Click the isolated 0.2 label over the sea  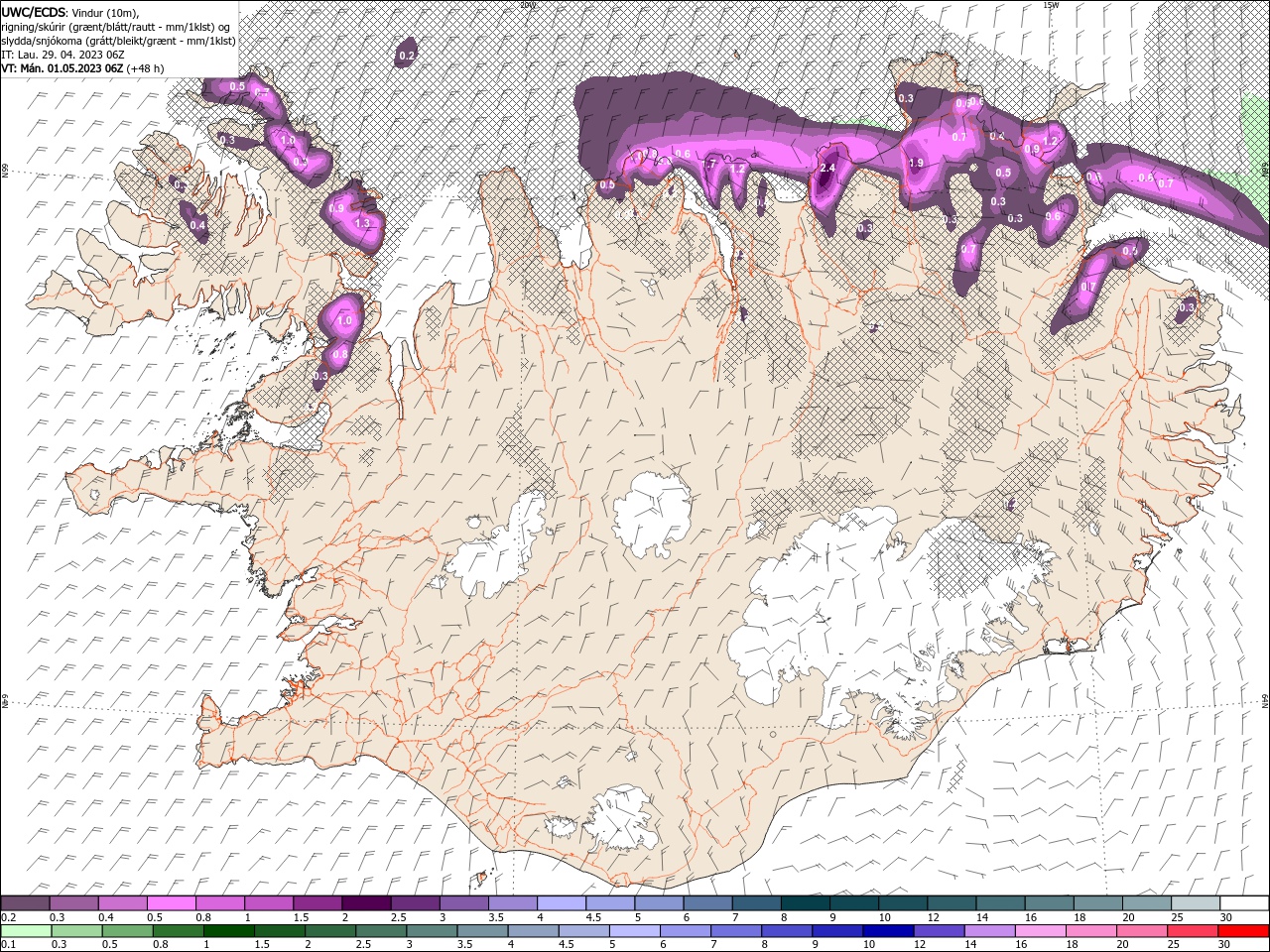pyautogui.click(x=406, y=57)
